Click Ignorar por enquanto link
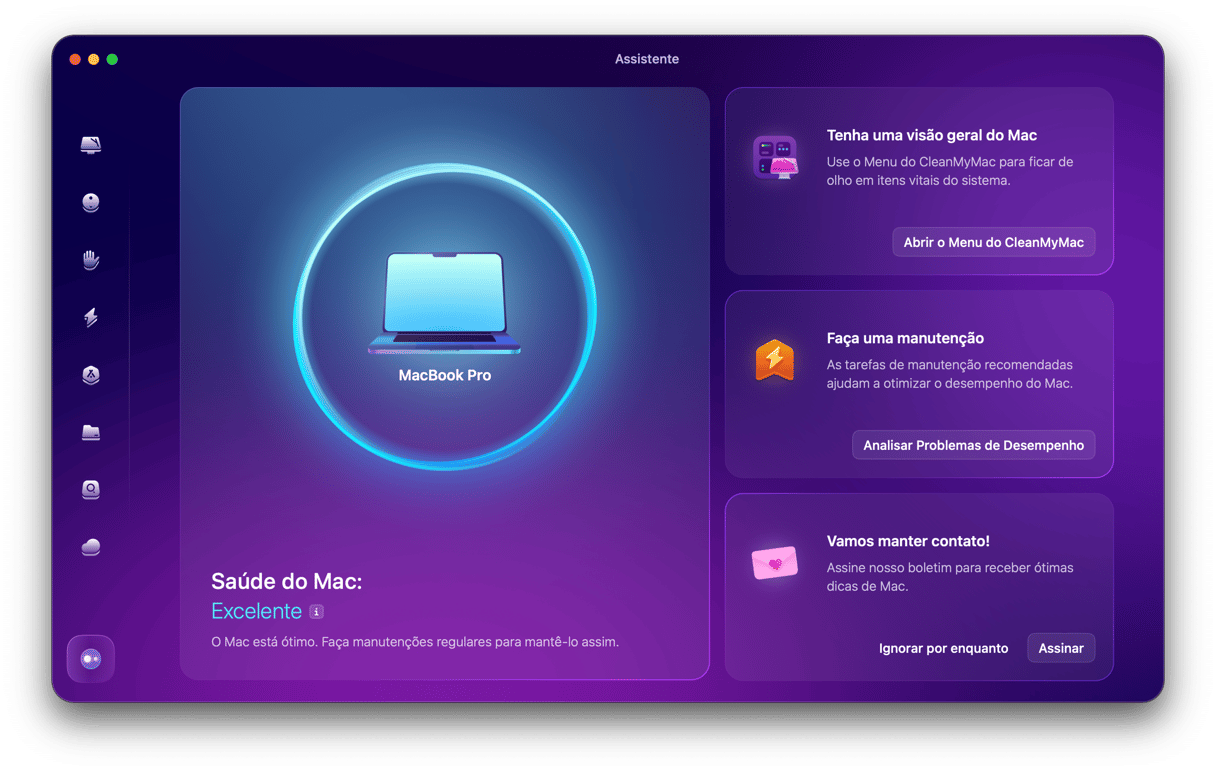Viewport: 1216px width, 771px height. pyautogui.click(x=943, y=648)
